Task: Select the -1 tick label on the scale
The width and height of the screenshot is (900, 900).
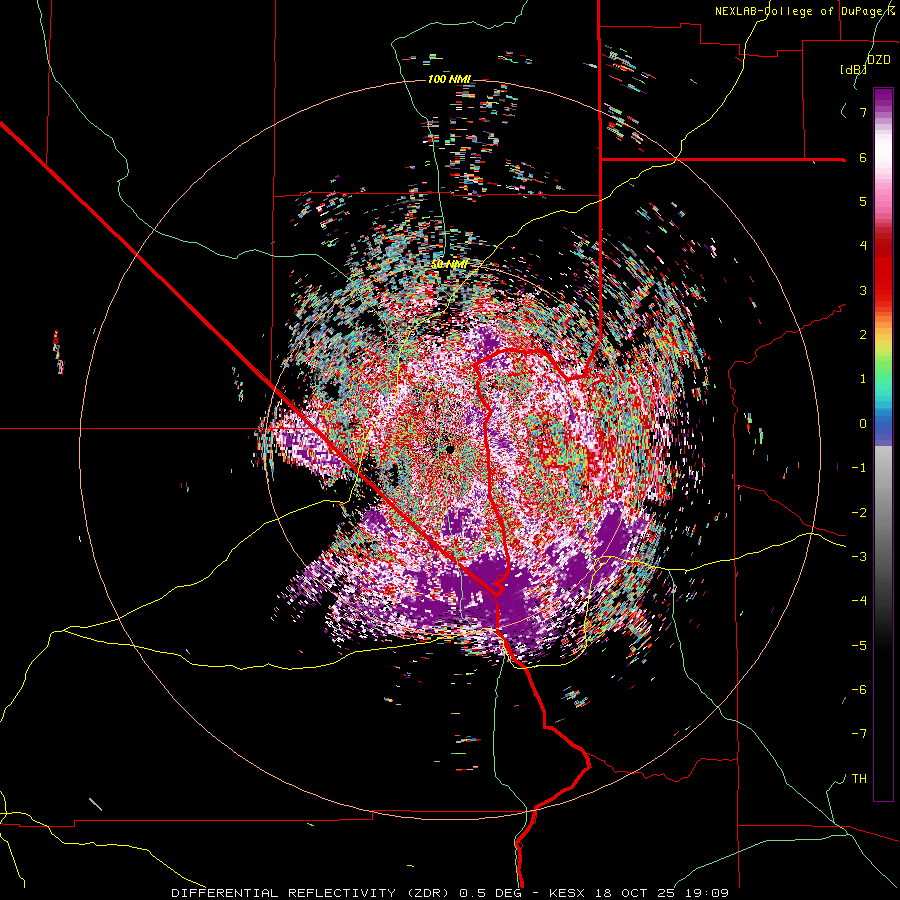Action: [x=859, y=468]
